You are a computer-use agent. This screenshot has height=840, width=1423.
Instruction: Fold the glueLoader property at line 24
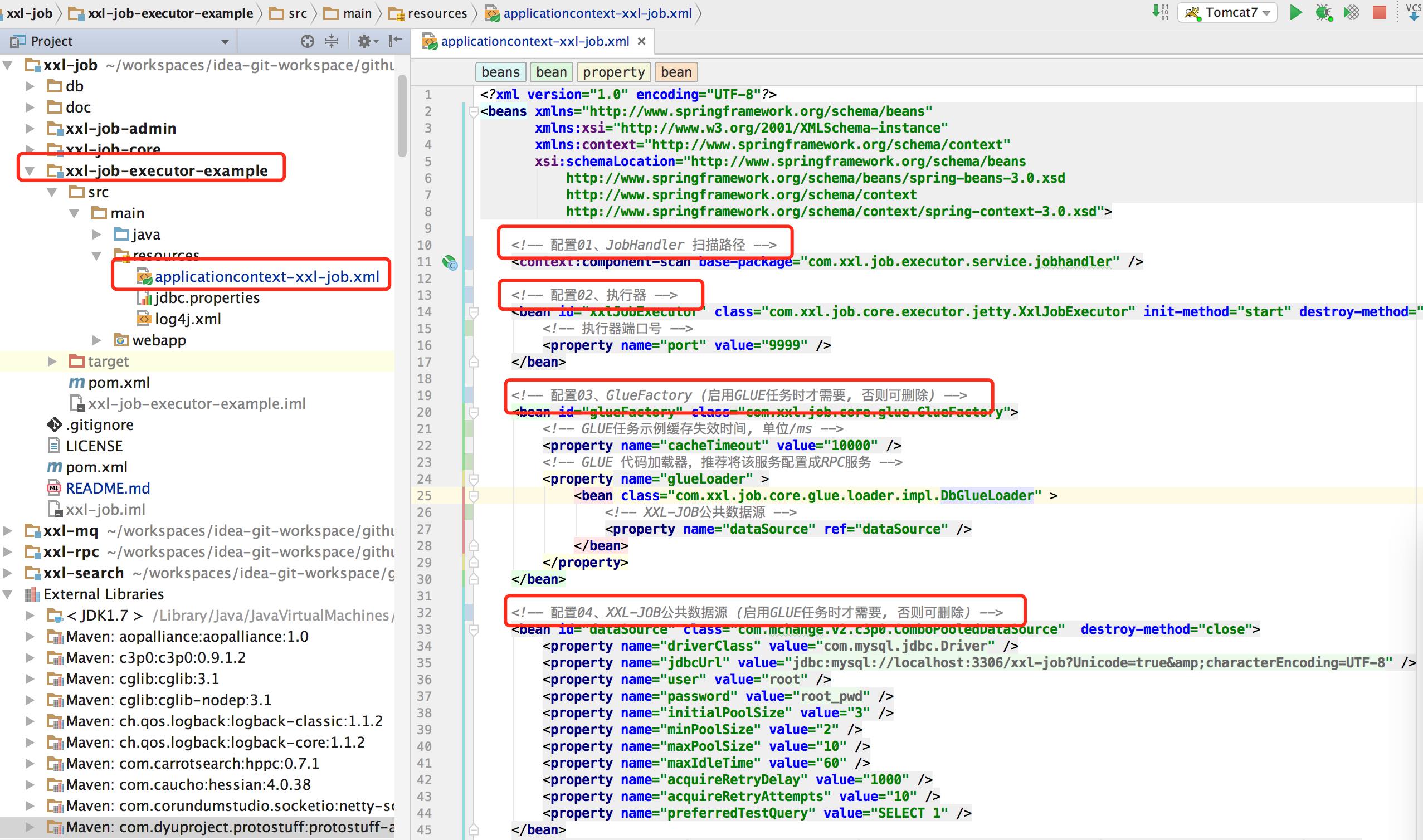tap(474, 479)
